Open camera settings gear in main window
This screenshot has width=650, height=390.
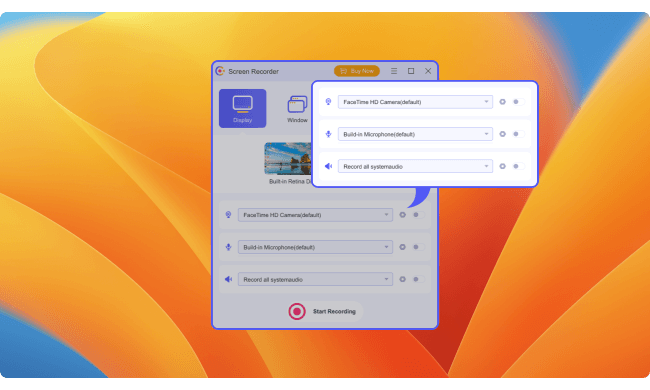[x=402, y=215]
